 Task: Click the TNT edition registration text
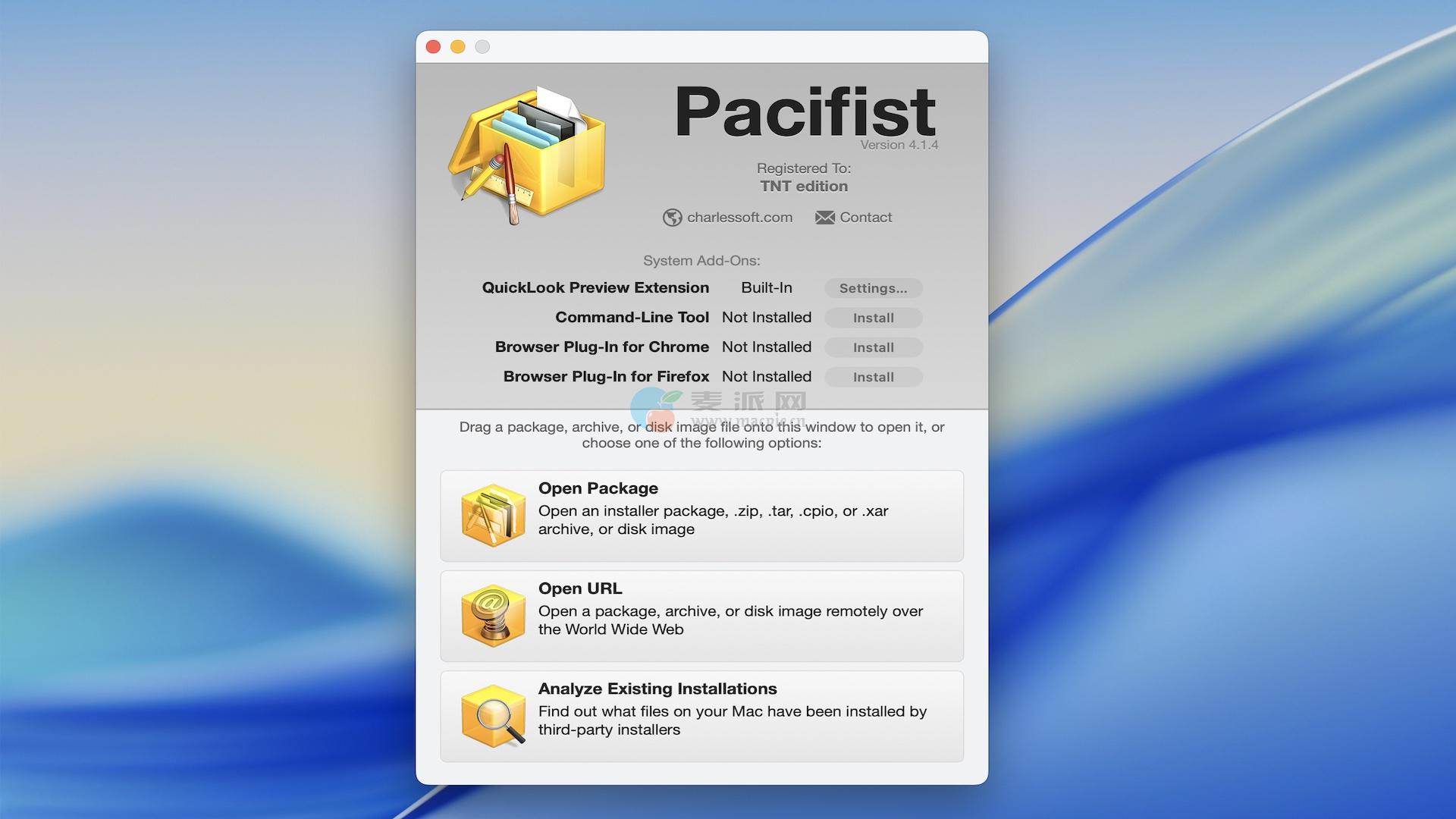(x=804, y=187)
